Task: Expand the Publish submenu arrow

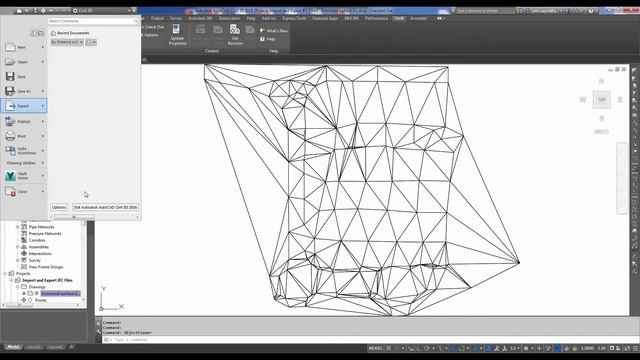Action: 43,121
